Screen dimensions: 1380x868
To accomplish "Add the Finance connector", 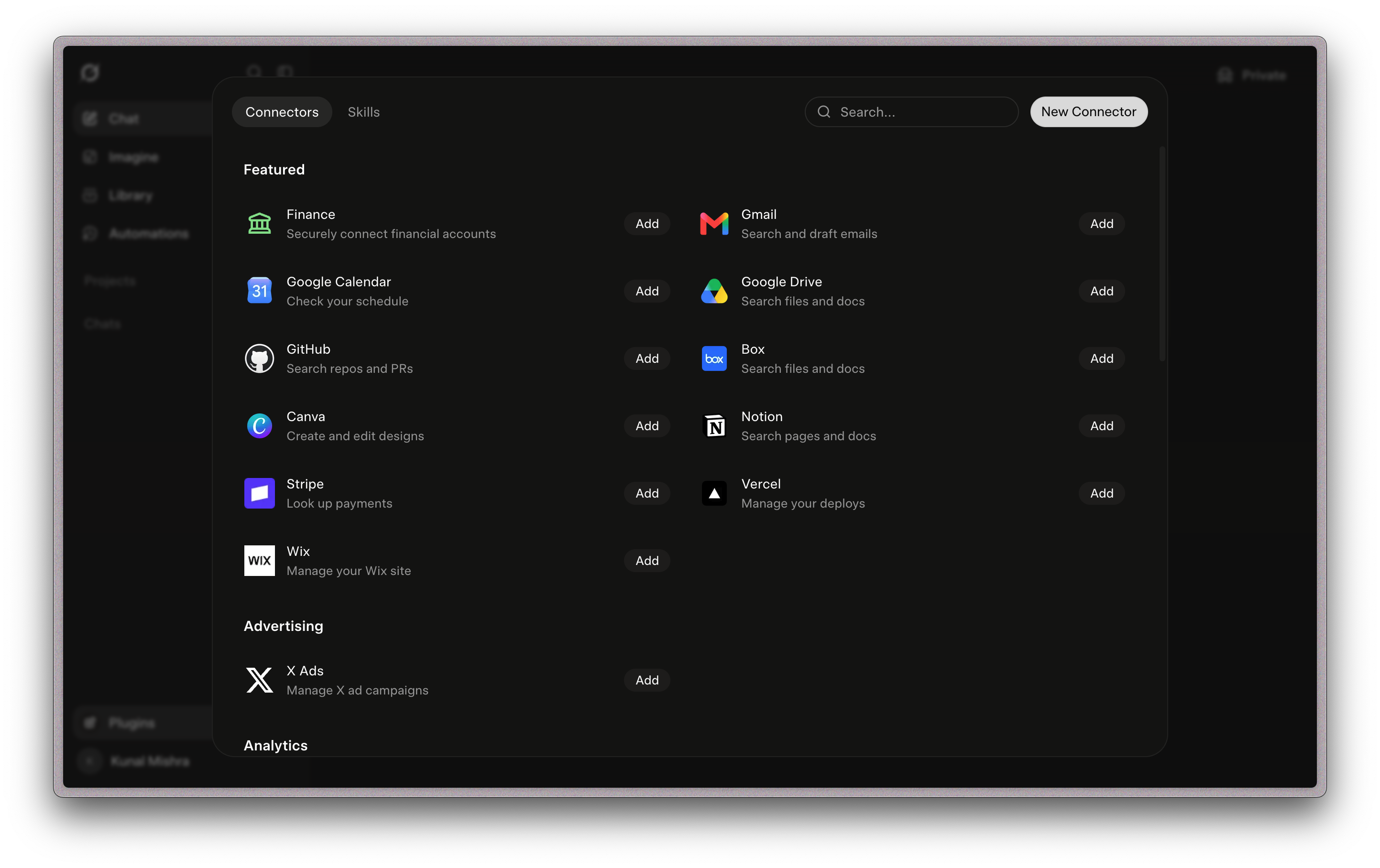I will tap(647, 223).
